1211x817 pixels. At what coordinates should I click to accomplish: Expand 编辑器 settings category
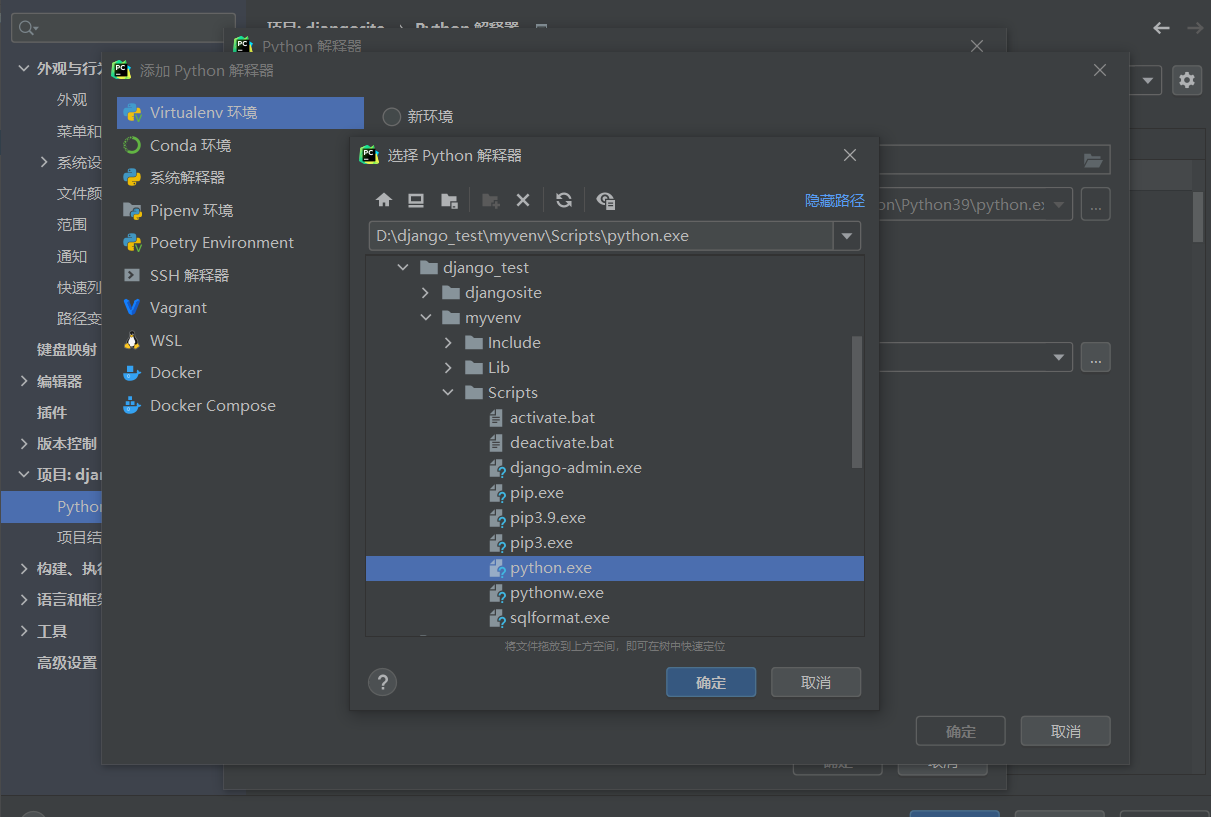24,381
